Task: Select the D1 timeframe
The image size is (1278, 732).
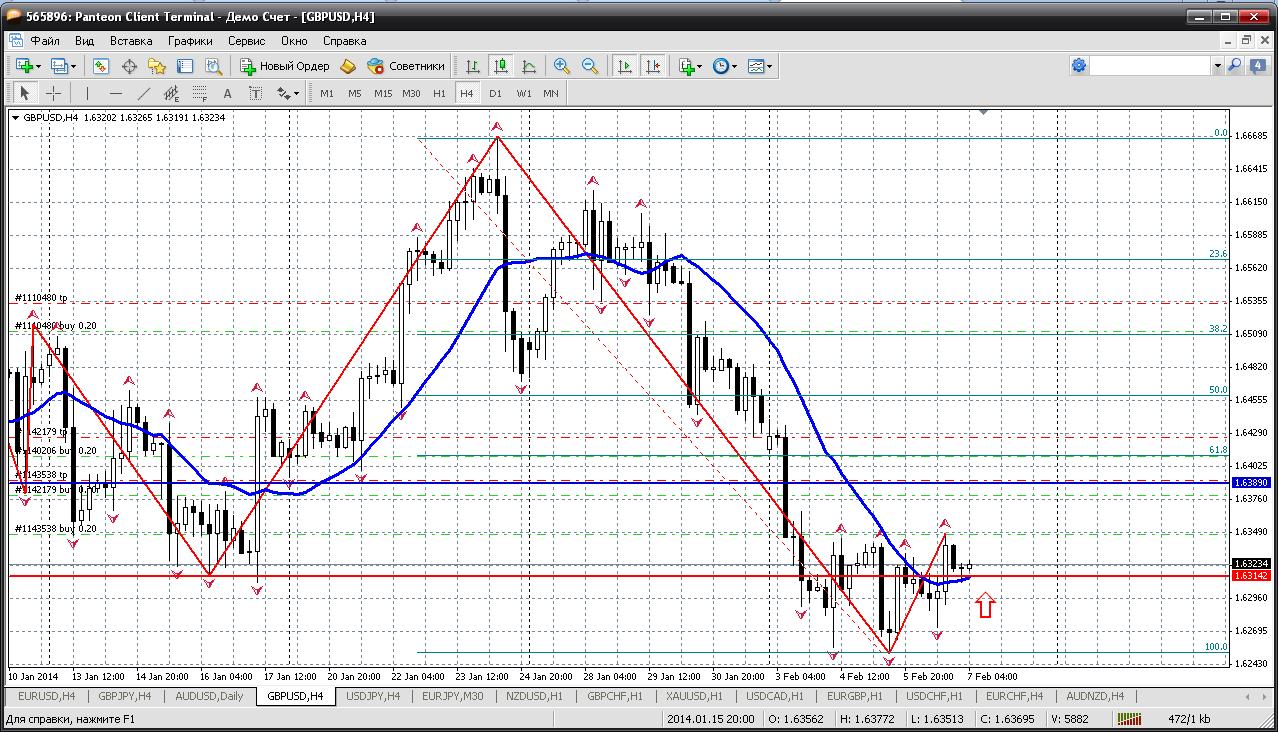Action: click(495, 93)
